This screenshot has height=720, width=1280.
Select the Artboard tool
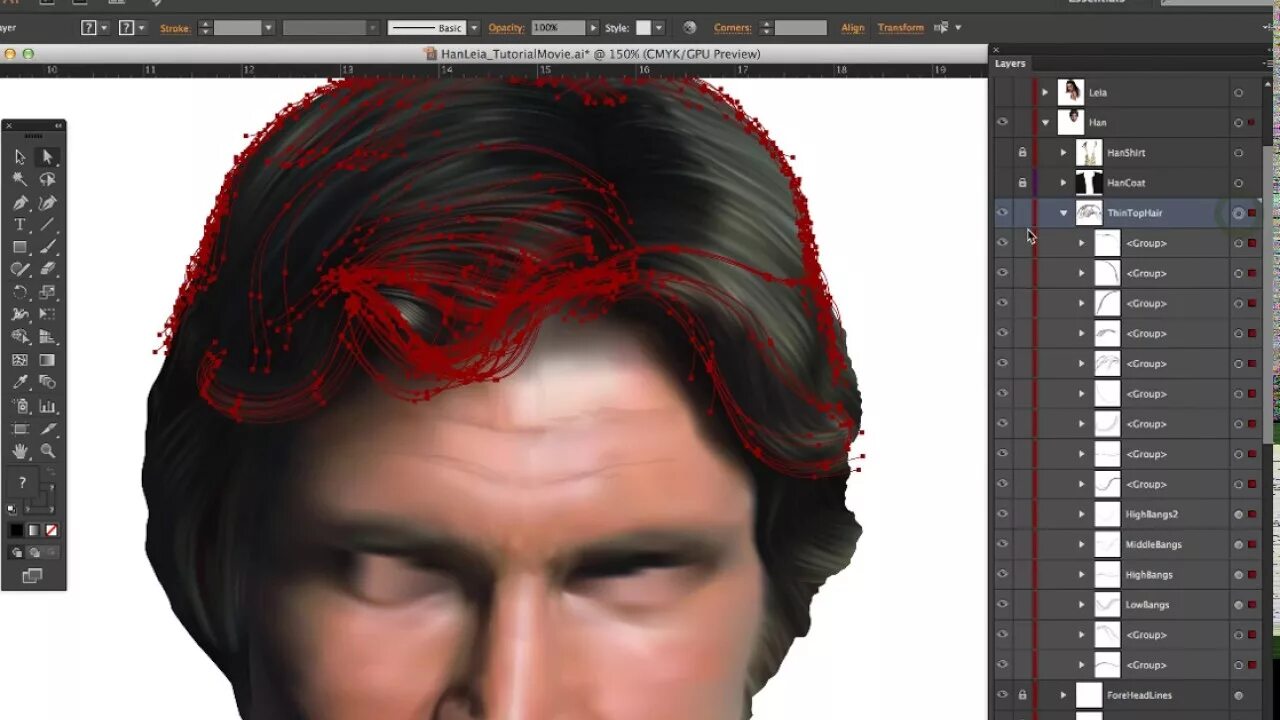click(x=20, y=429)
